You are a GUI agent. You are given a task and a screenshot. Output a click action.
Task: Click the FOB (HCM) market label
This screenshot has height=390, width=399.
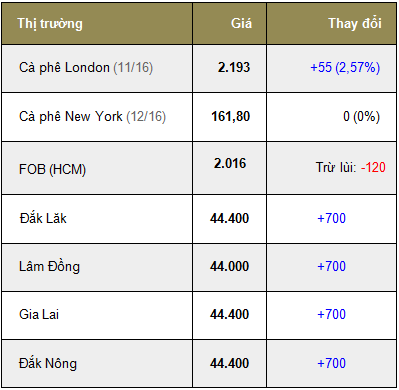tap(52, 169)
